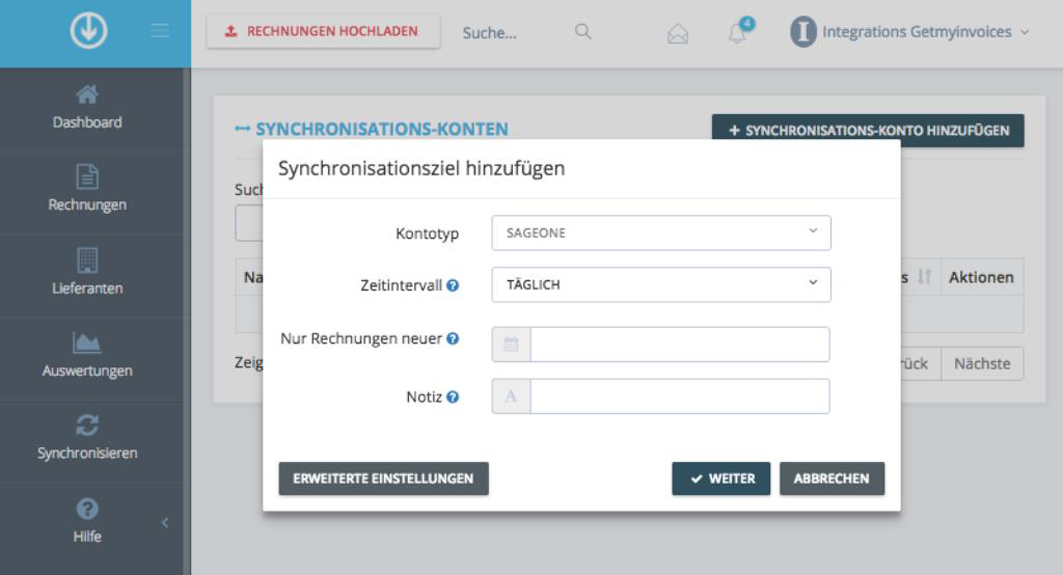
Task: Click the Notiz help question icon
Action: (453, 398)
